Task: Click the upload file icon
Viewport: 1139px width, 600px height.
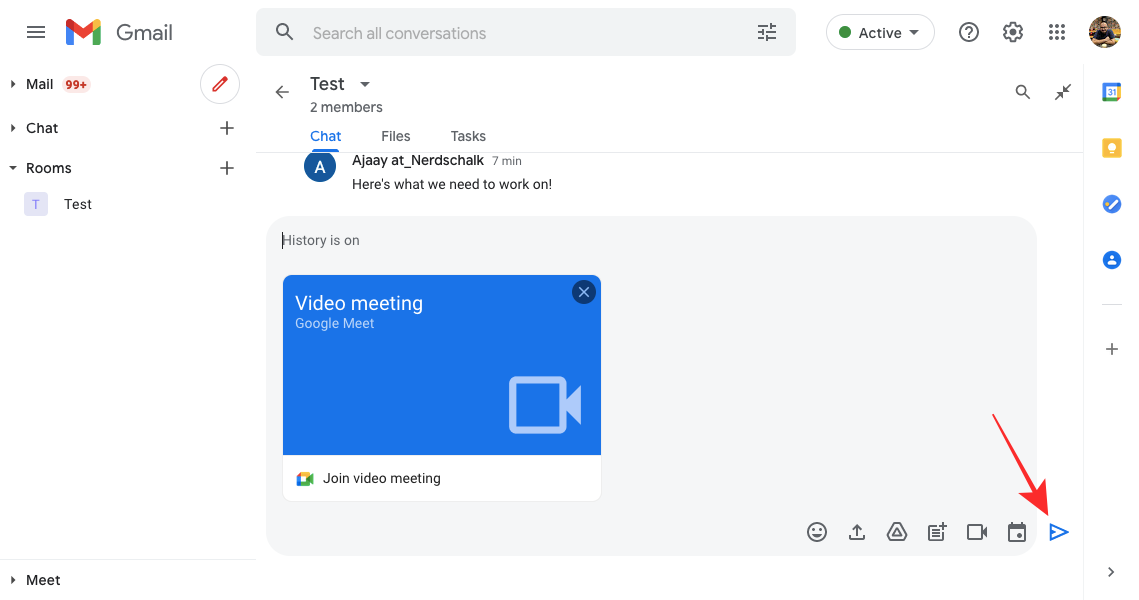Action: click(x=857, y=532)
